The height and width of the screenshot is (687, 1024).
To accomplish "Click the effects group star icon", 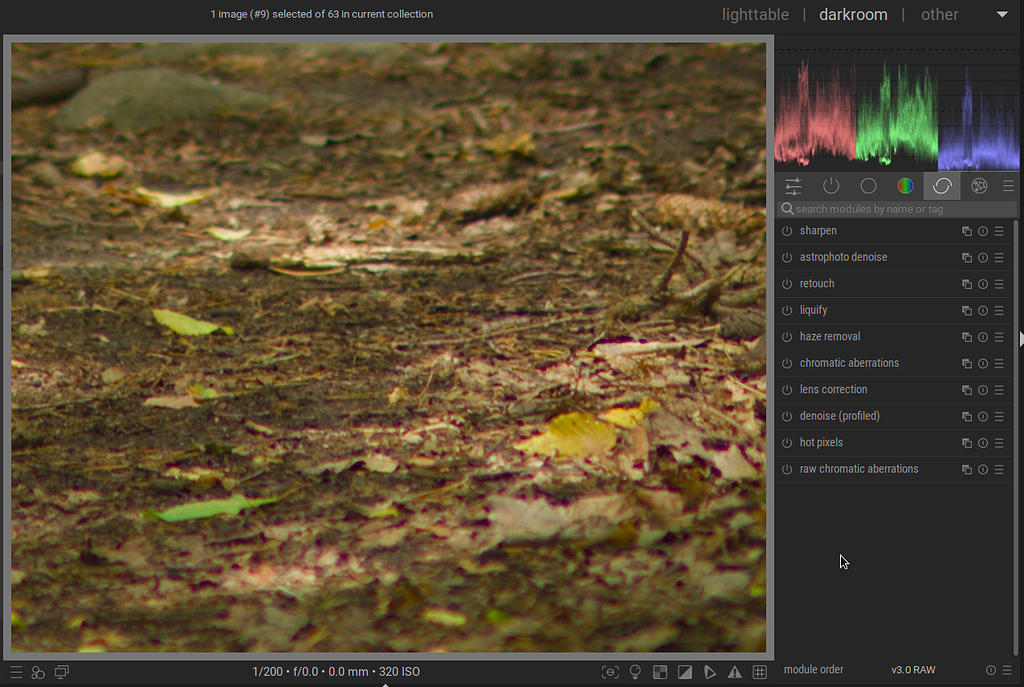I will click(978, 185).
